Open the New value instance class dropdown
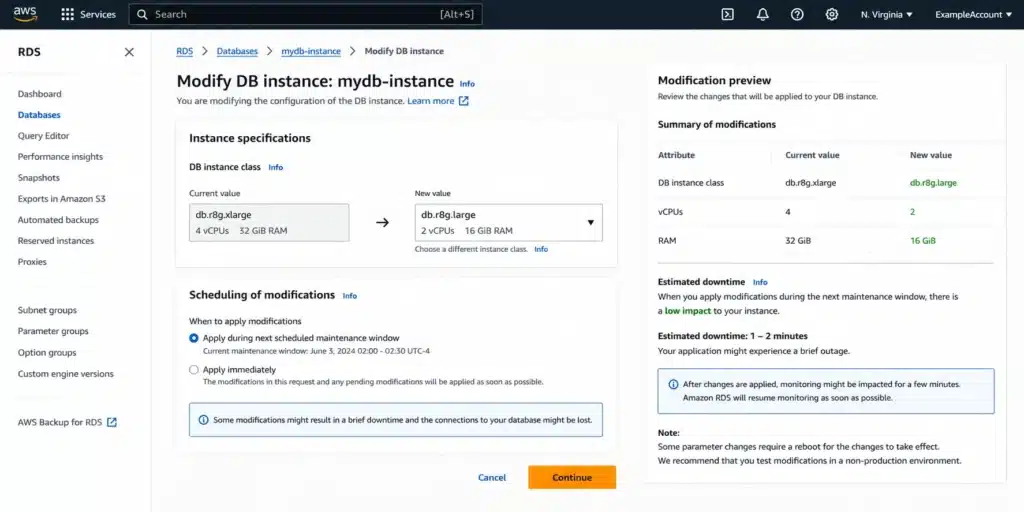The height and width of the screenshot is (512, 1024). pos(508,223)
